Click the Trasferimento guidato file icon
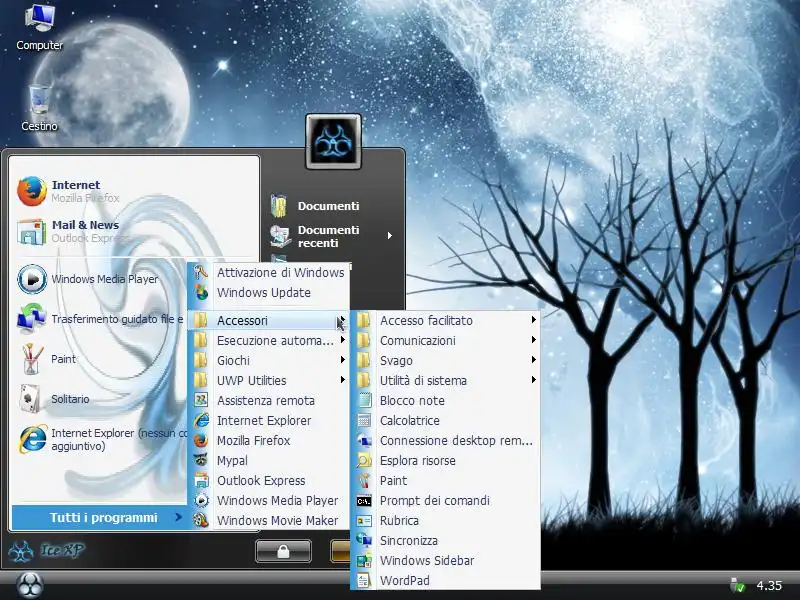 coord(32,318)
